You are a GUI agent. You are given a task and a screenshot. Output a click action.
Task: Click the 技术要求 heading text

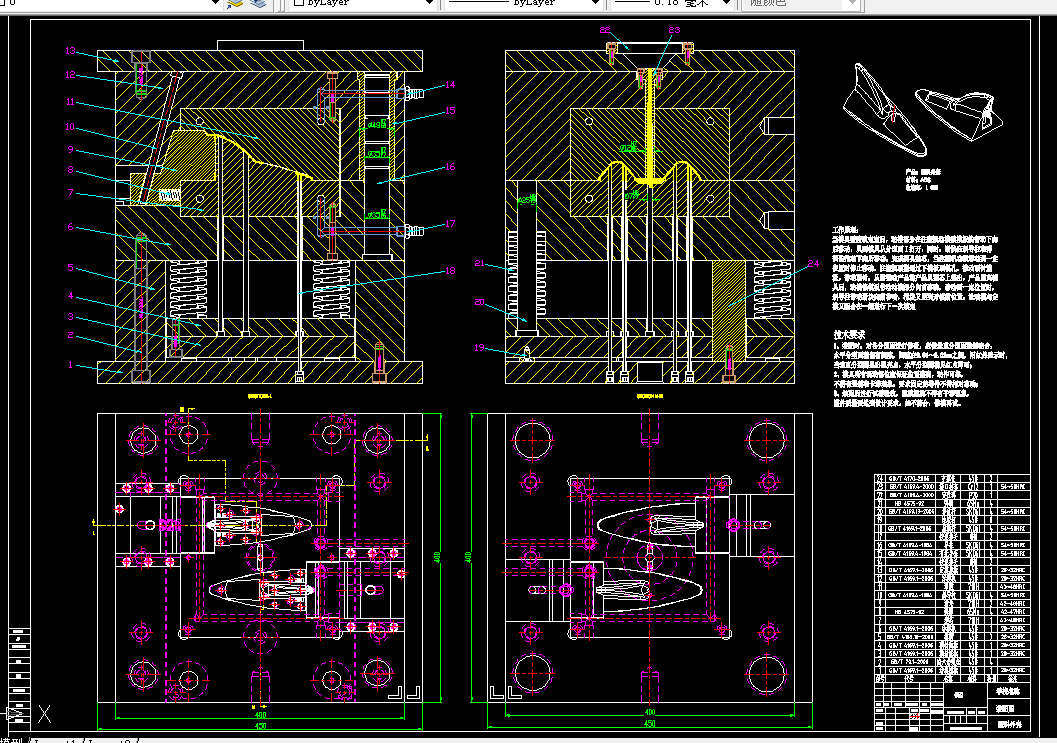(x=849, y=334)
